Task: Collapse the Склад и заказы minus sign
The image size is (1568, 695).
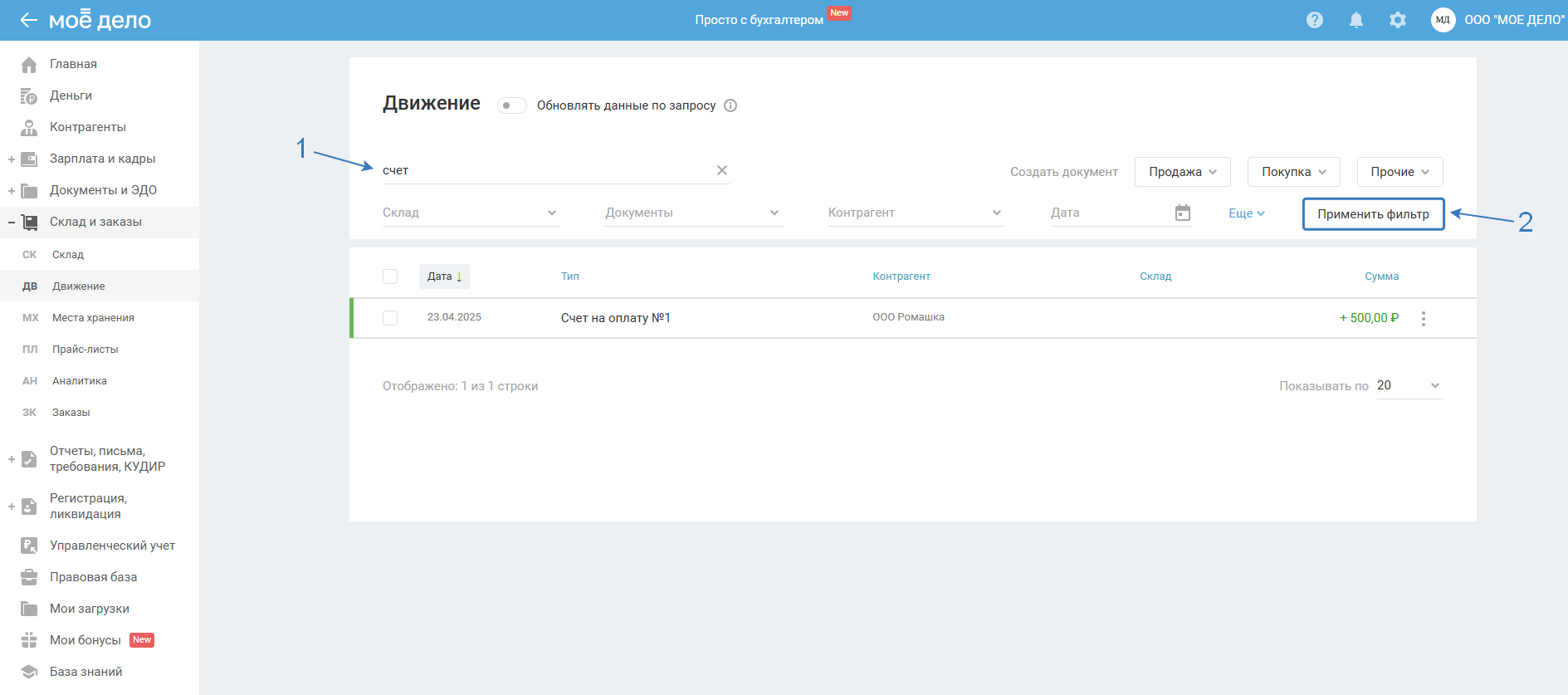Action: (12, 222)
